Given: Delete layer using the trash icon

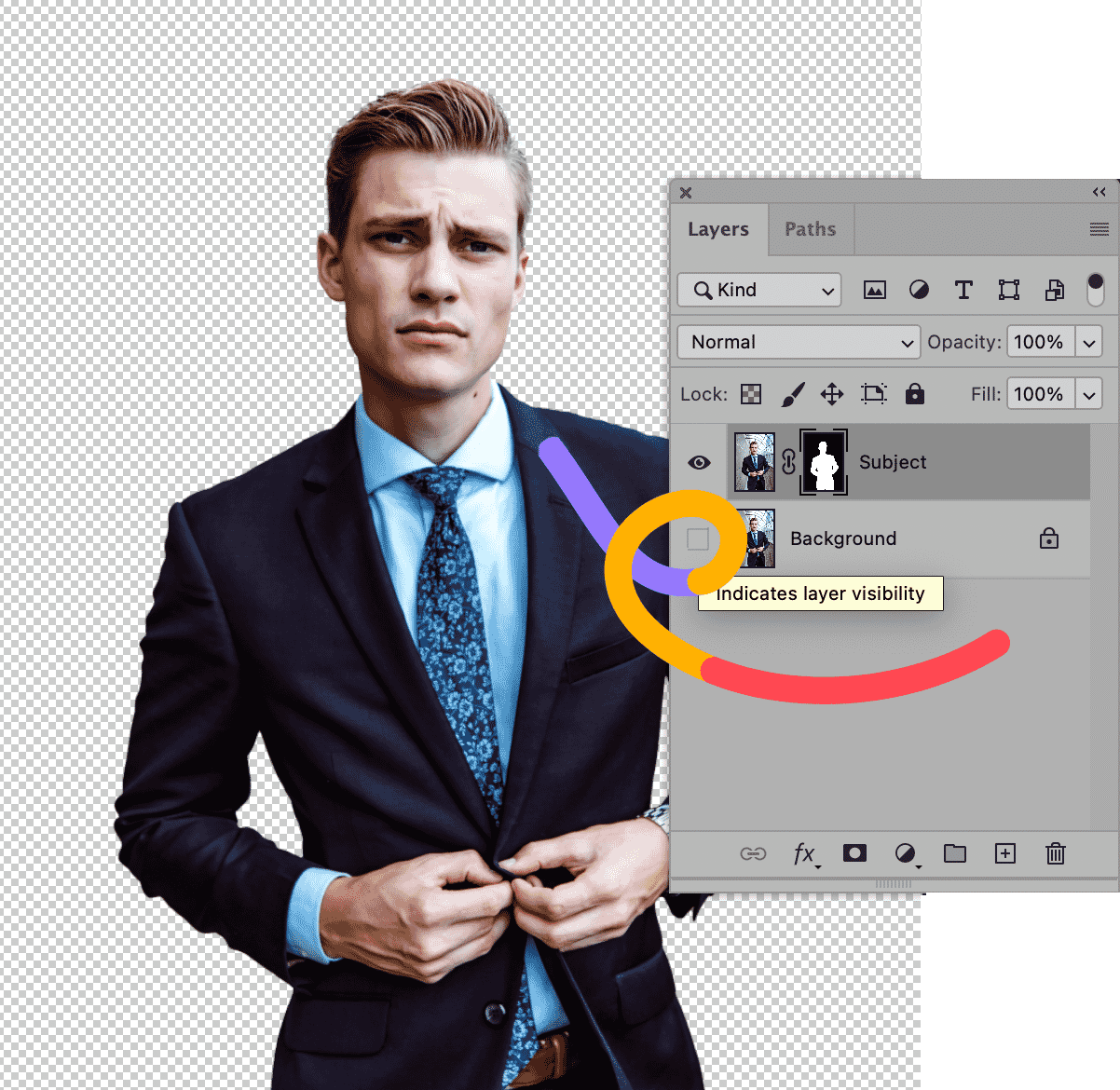Looking at the screenshot, I should (1055, 853).
